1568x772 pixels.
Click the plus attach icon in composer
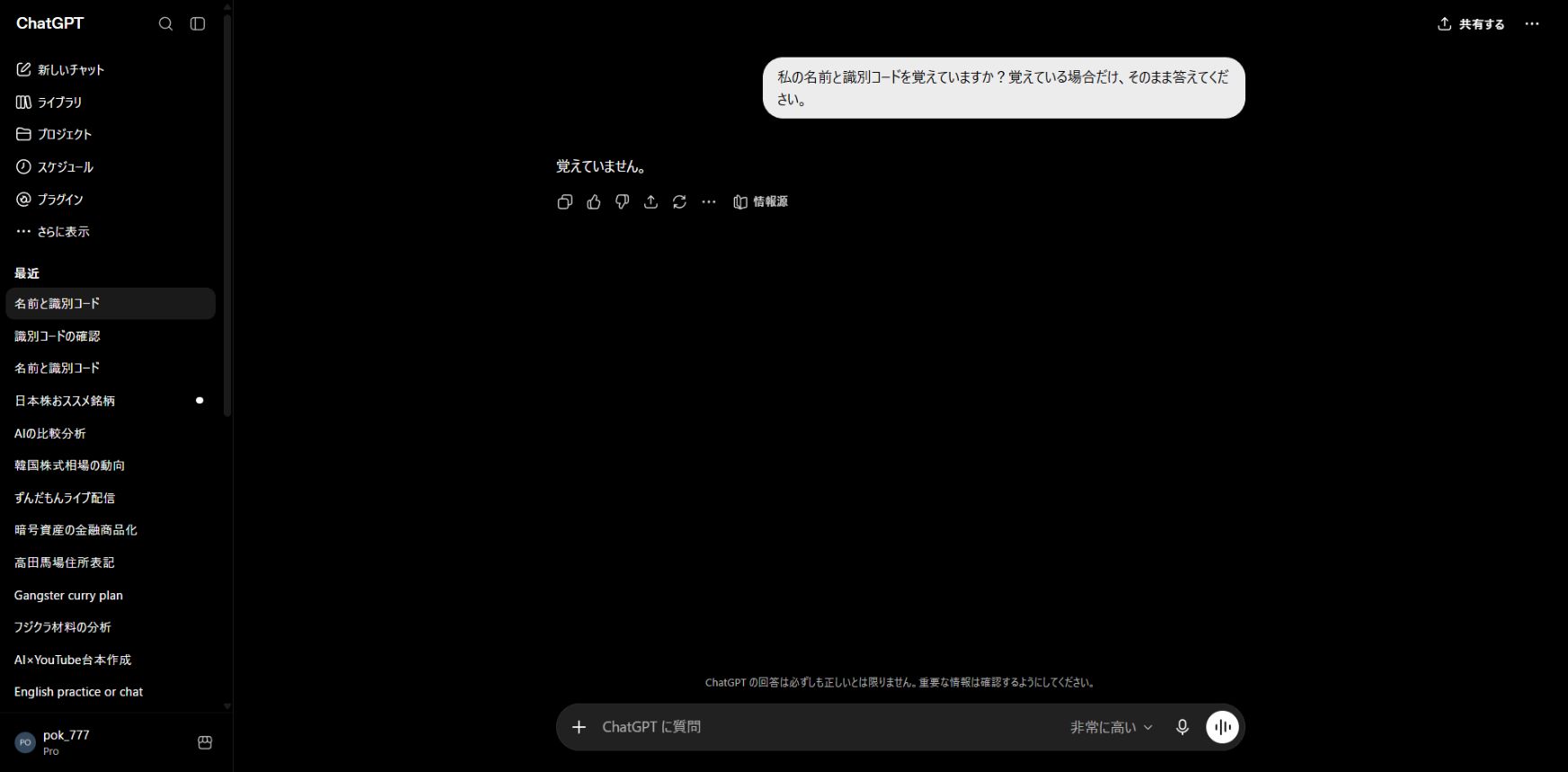pyautogui.click(x=579, y=727)
